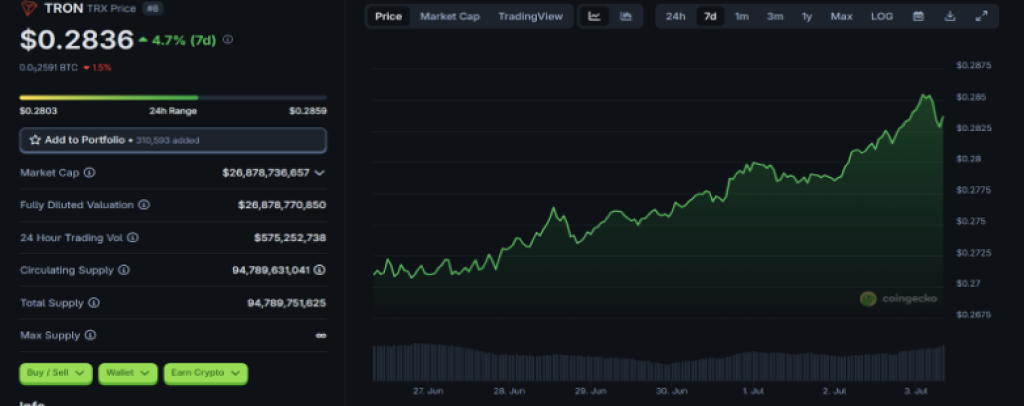
Task: Switch to candlestick chart view icon
Action: [626, 16]
